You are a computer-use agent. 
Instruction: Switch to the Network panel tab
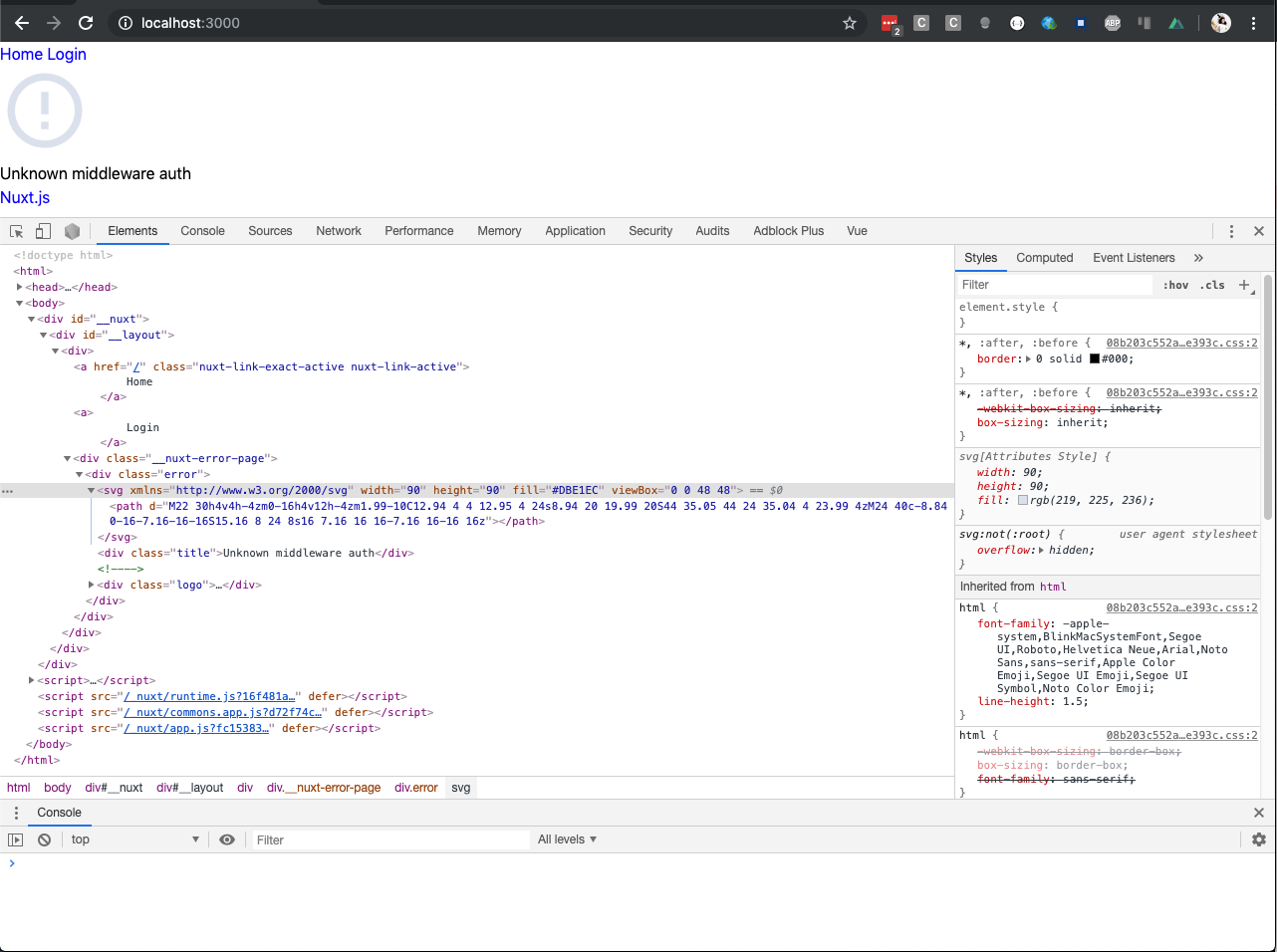[338, 230]
